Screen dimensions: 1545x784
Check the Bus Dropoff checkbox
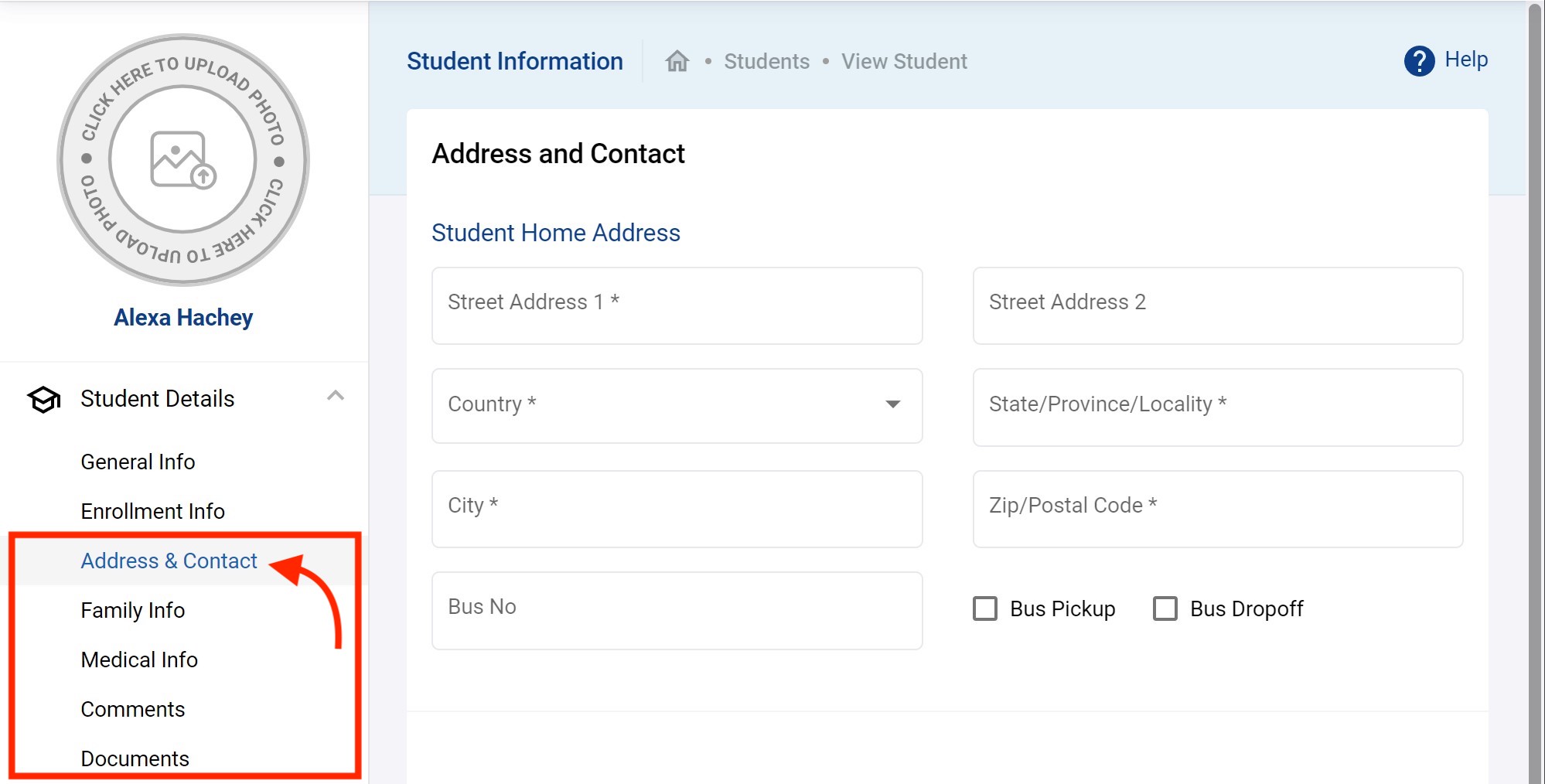click(x=1165, y=608)
